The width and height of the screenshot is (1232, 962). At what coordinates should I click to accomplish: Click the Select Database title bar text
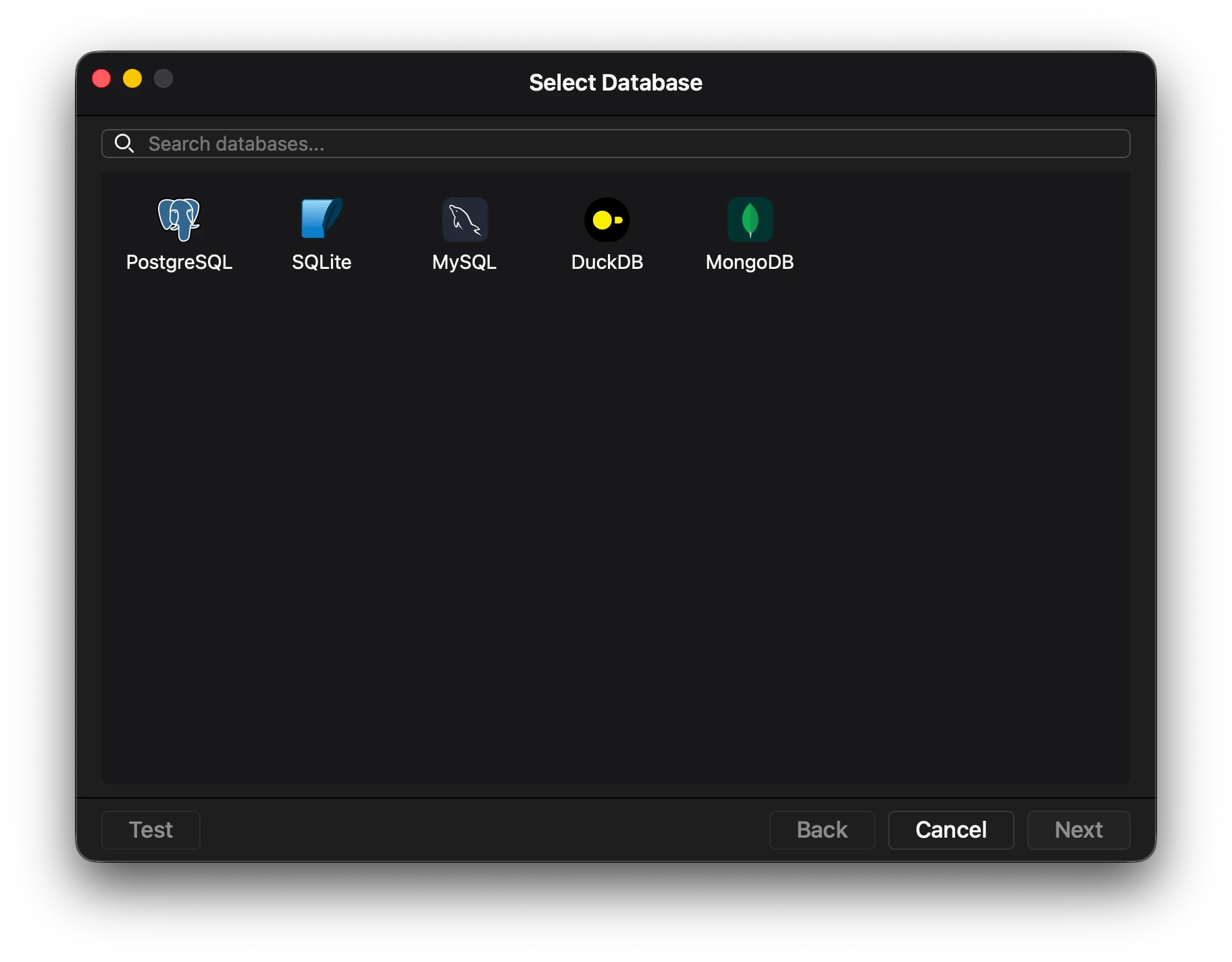coord(615,82)
